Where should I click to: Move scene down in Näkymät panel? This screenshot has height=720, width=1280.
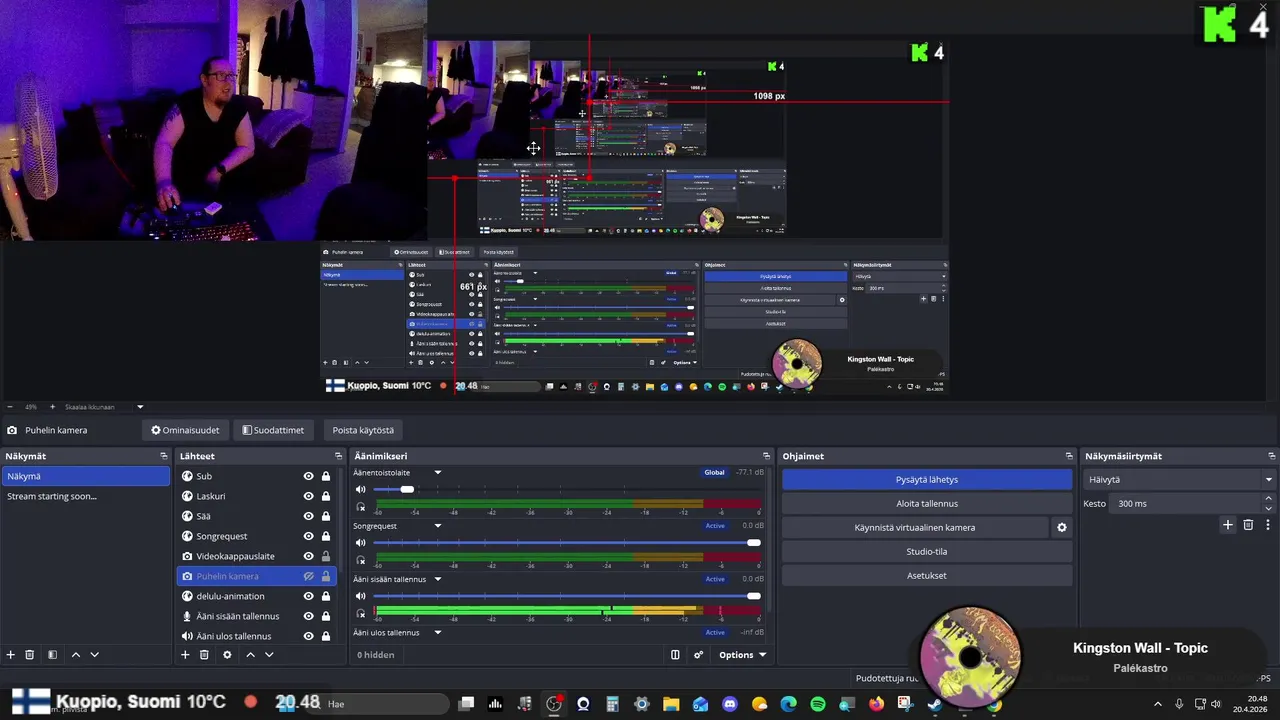(x=95, y=655)
